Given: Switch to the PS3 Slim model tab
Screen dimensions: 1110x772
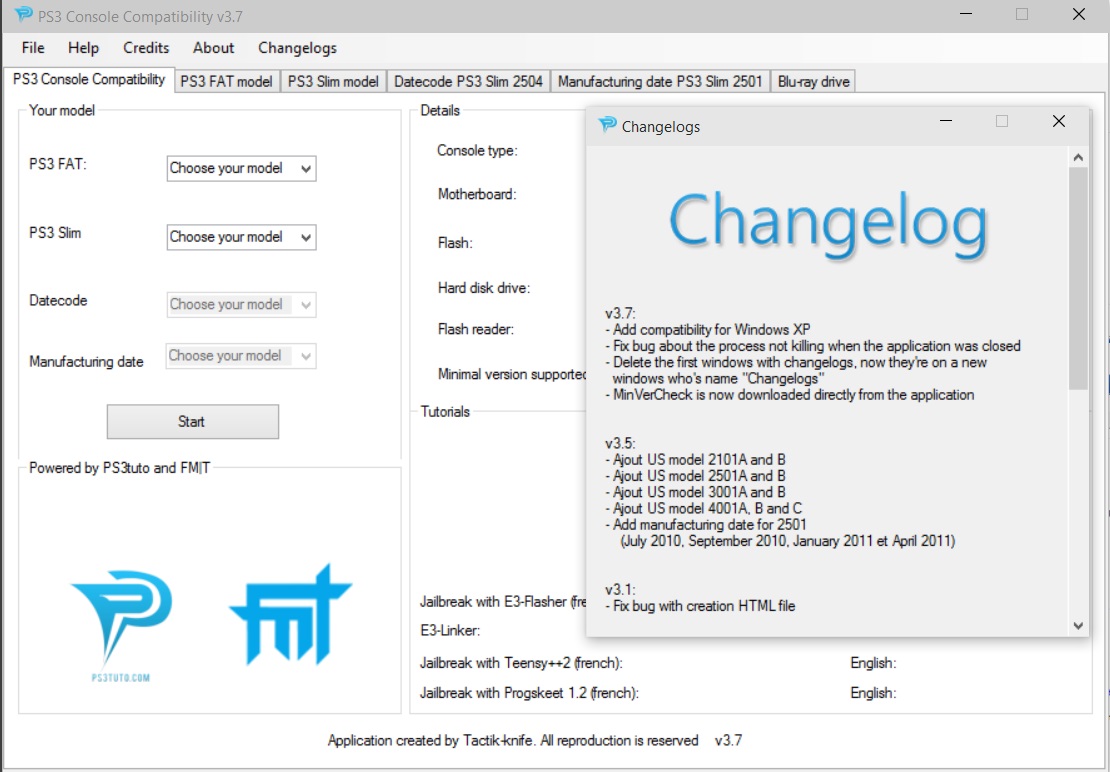Looking at the screenshot, I should [333, 81].
